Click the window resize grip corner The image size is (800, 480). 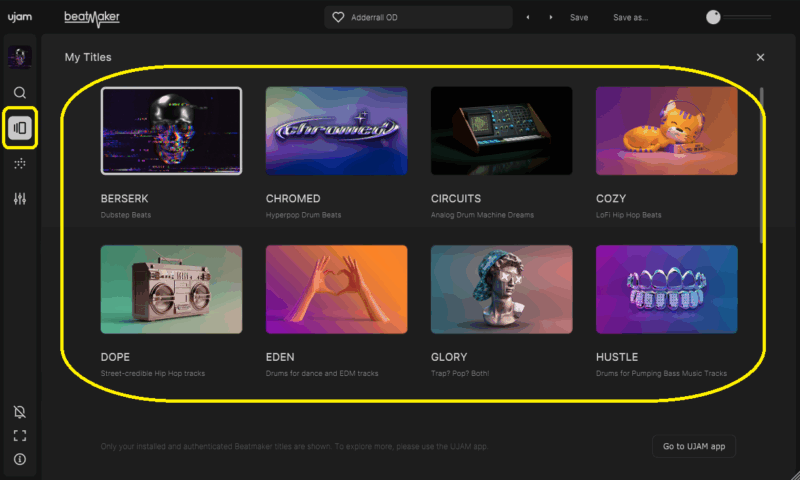coord(795,475)
